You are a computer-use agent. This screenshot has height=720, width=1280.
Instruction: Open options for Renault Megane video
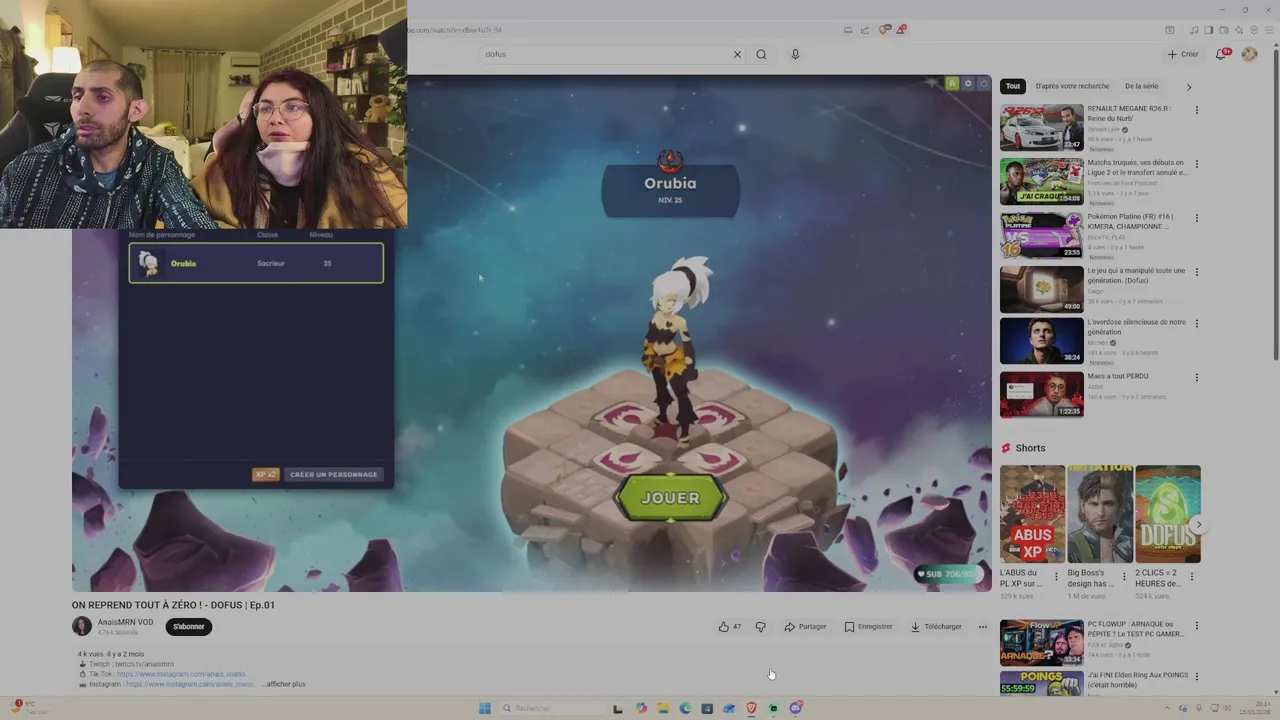point(1196,110)
